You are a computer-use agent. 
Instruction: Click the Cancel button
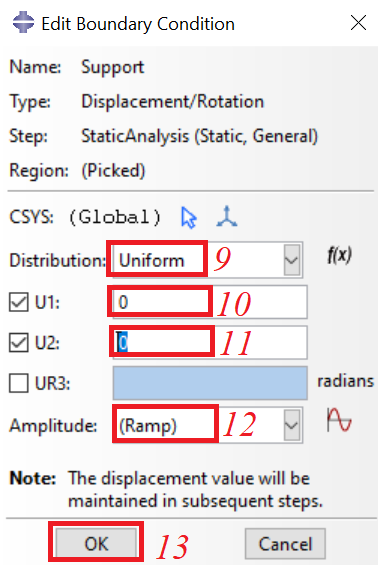(285, 543)
